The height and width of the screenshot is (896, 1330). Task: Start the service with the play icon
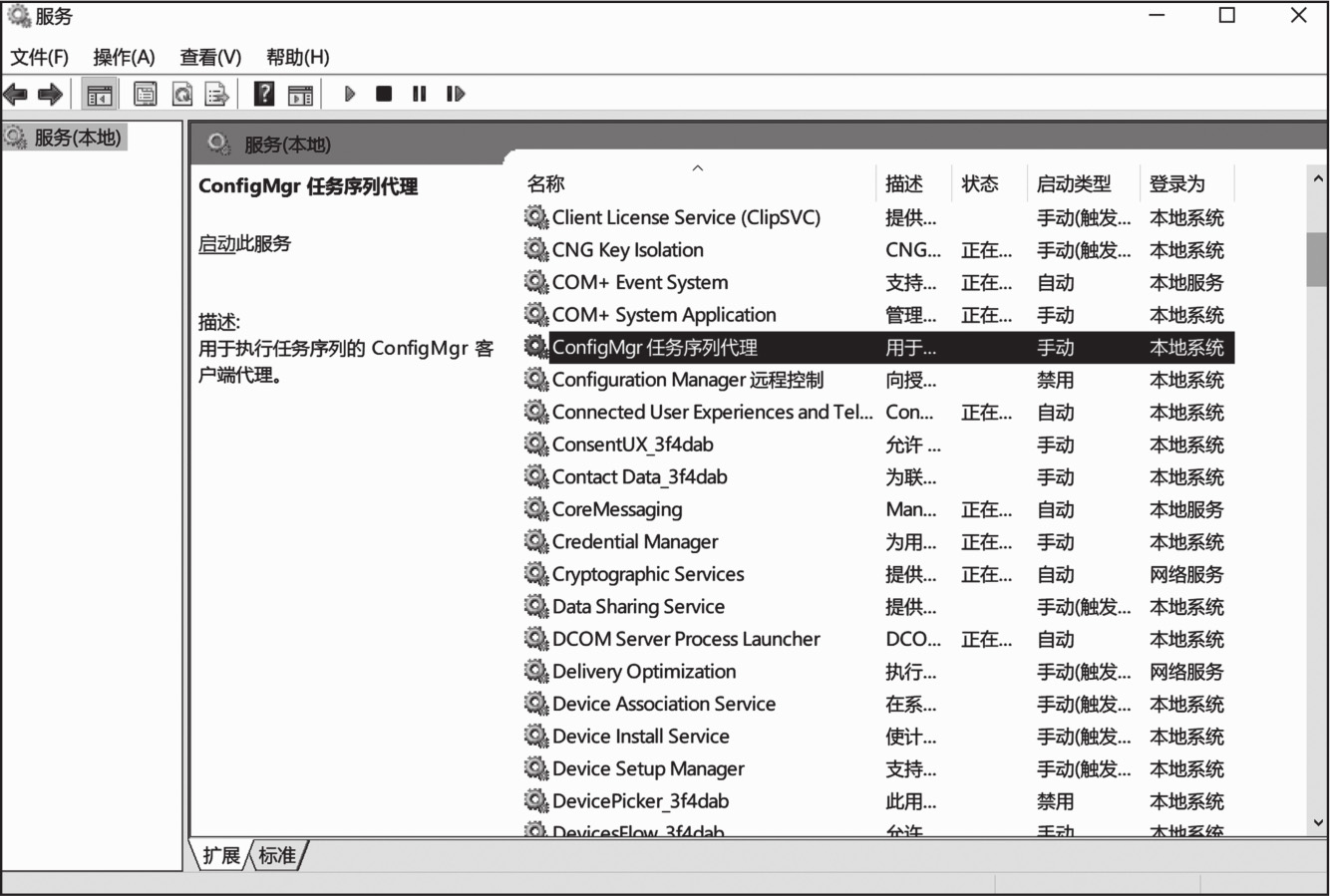tap(350, 94)
